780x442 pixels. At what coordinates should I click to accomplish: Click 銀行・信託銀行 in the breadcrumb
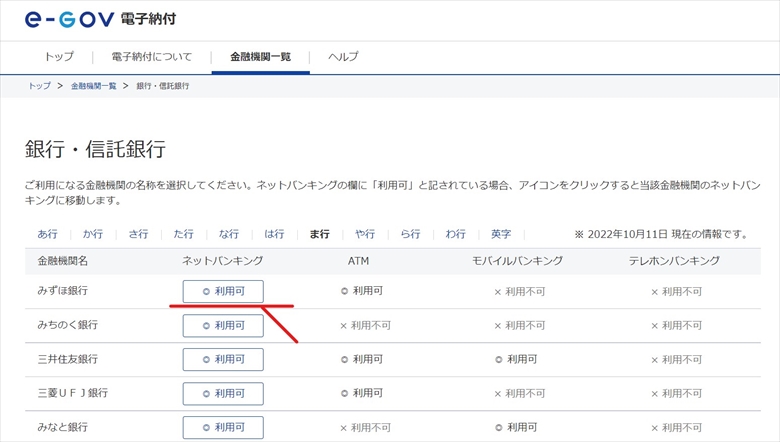[x=163, y=86]
